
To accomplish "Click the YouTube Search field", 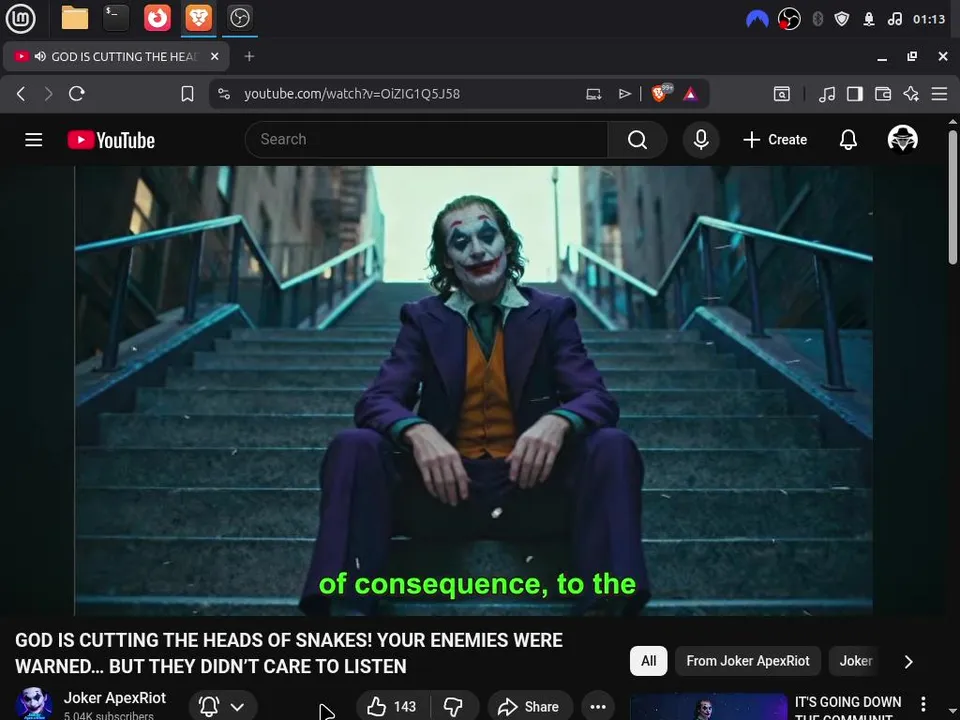I will tap(427, 140).
